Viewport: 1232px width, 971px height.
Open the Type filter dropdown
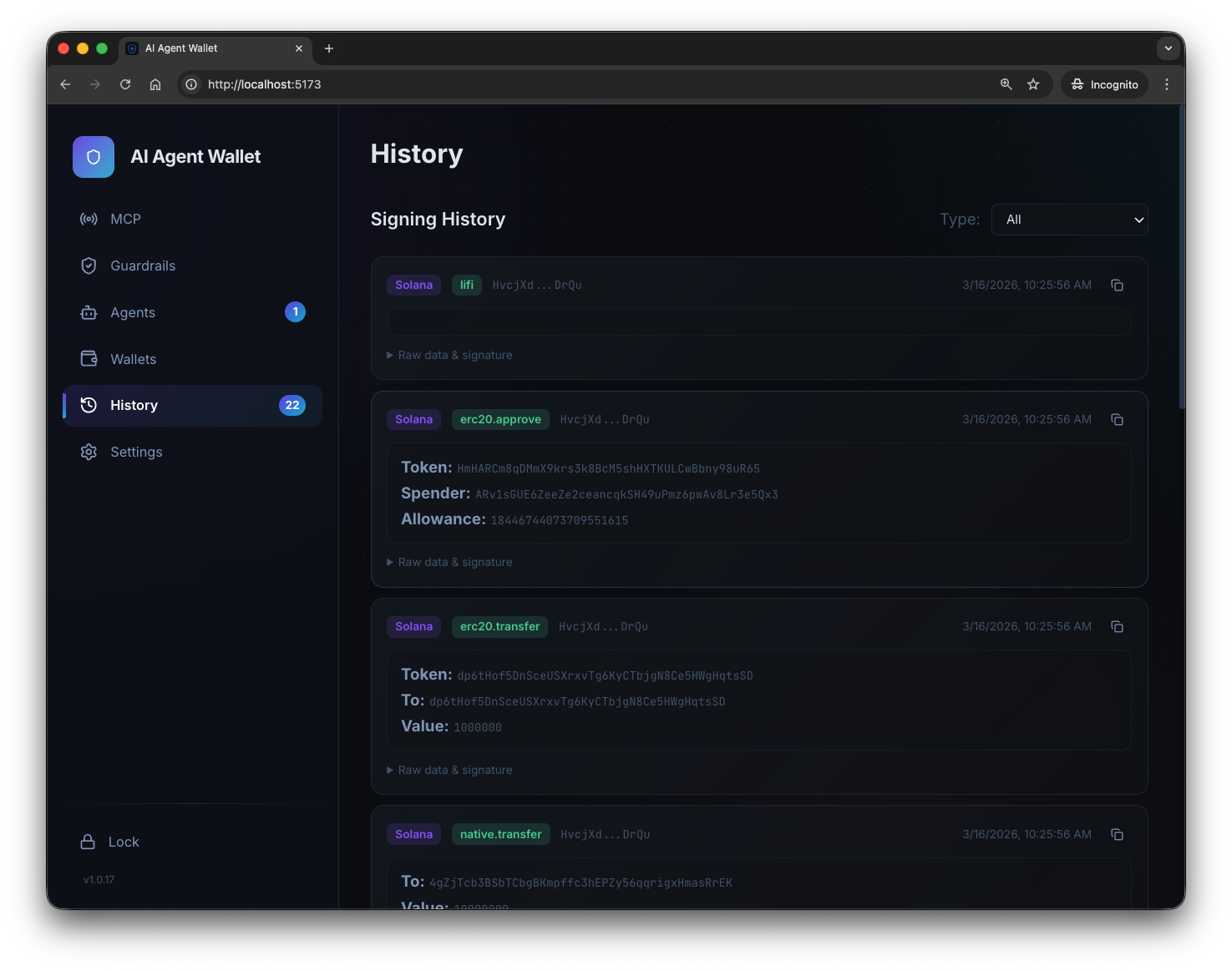click(x=1069, y=220)
